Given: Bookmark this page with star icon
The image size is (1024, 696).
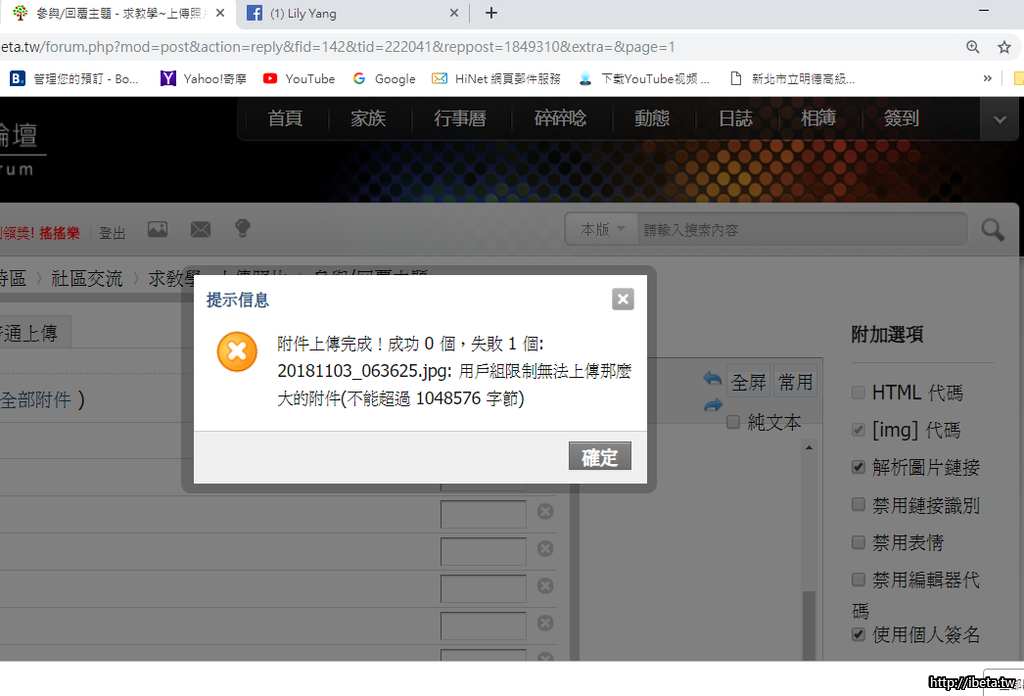Looking at the screenshot, I should [1004, 47].
